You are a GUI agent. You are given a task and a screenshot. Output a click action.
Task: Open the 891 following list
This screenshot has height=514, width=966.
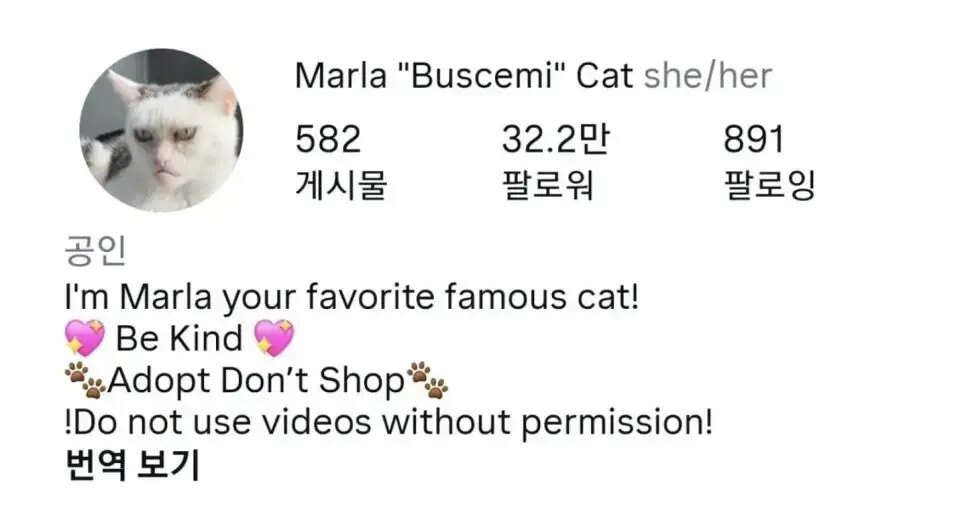pyautogui.click(x=769, y=161)
